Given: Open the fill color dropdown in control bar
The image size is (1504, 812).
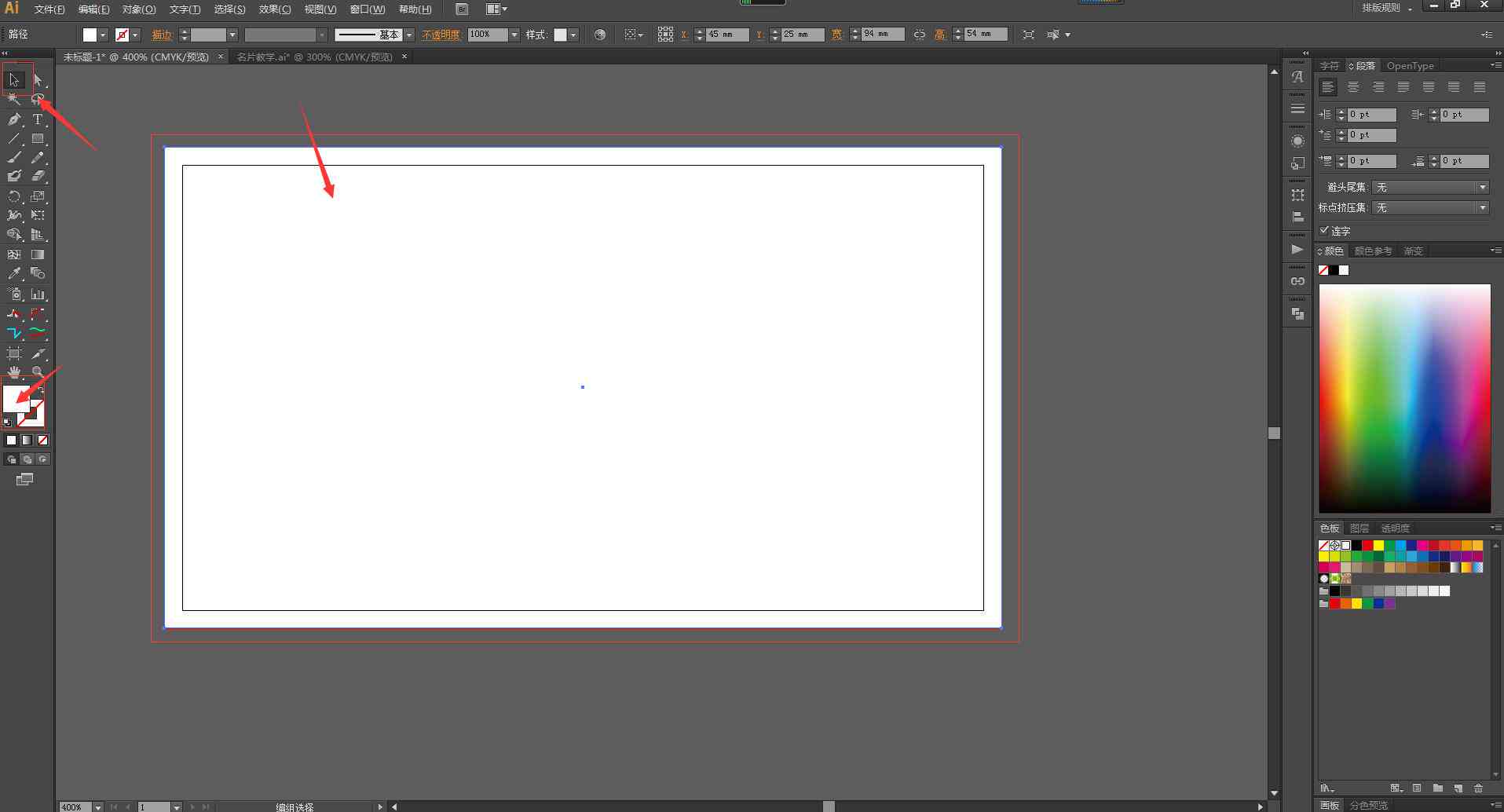Looking at the screenshot, I should click(103, 35).
